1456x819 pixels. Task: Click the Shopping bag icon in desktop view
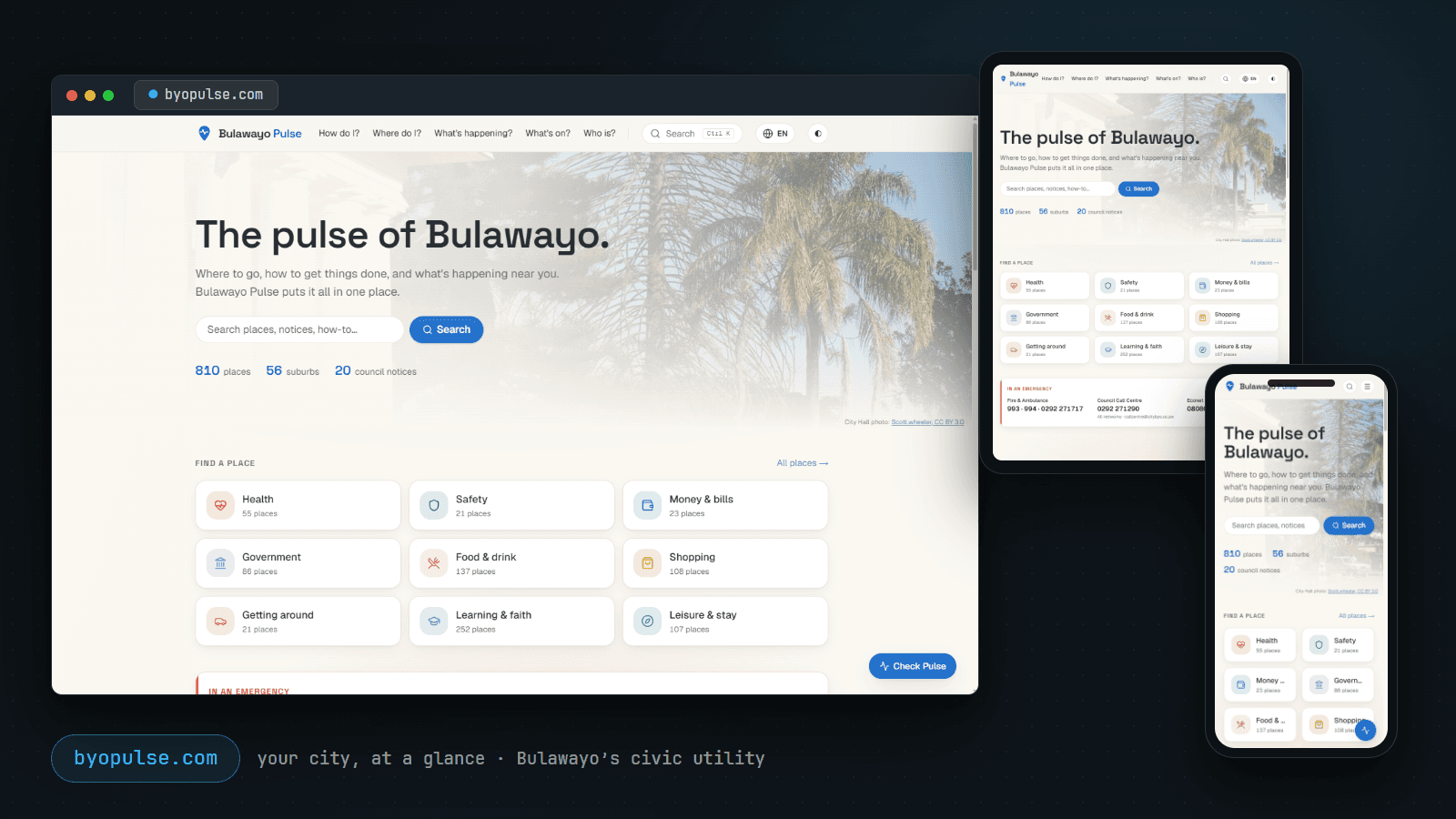[x=647, y=563]
